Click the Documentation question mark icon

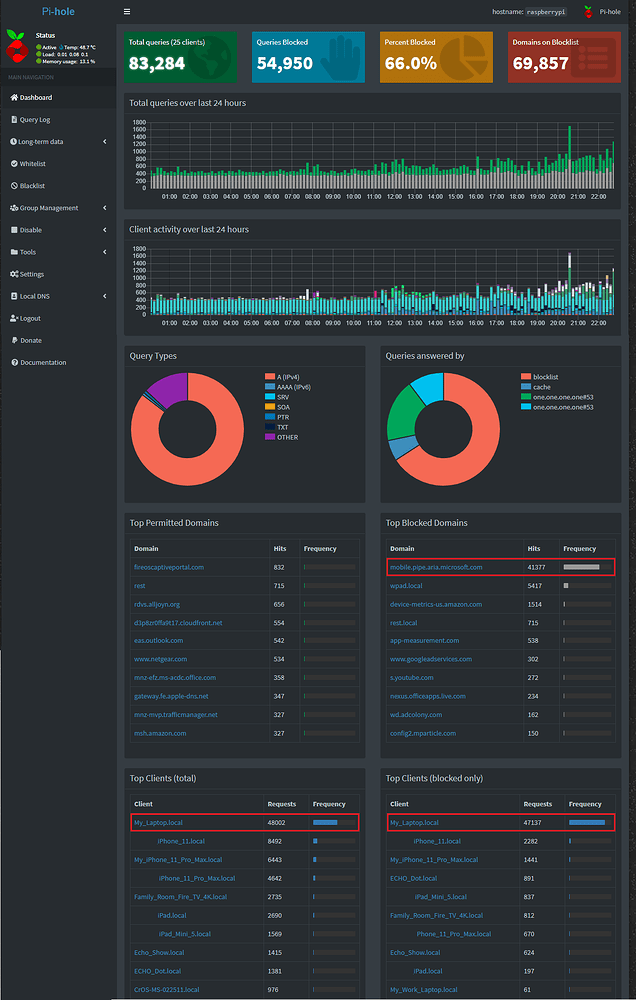[x=14, y=362]
